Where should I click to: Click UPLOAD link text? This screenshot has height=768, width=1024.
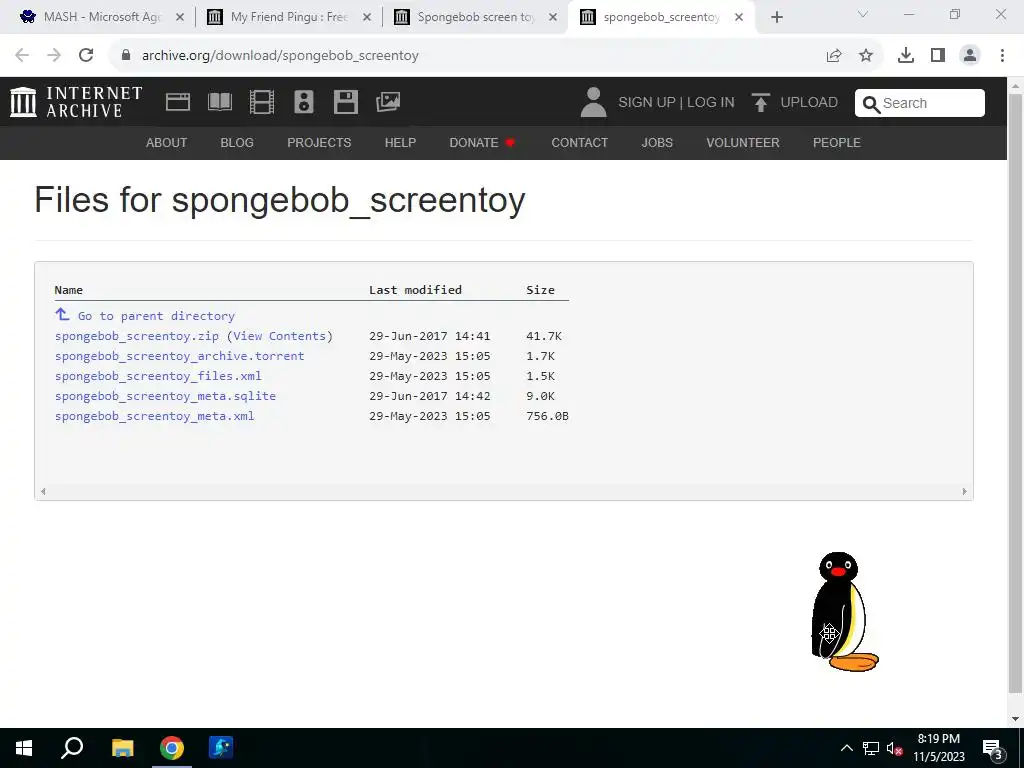coord(809,103)
